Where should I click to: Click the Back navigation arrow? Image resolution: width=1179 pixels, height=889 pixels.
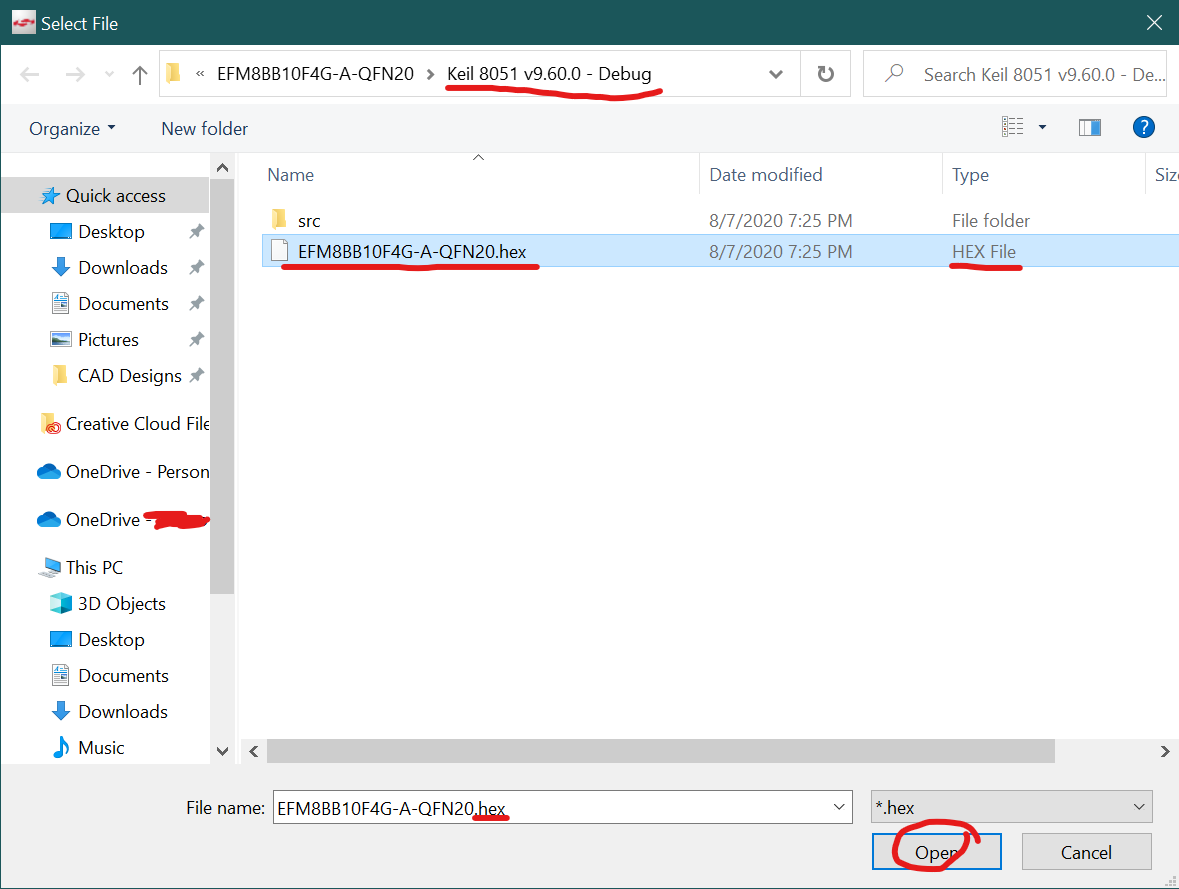point(29,73)
